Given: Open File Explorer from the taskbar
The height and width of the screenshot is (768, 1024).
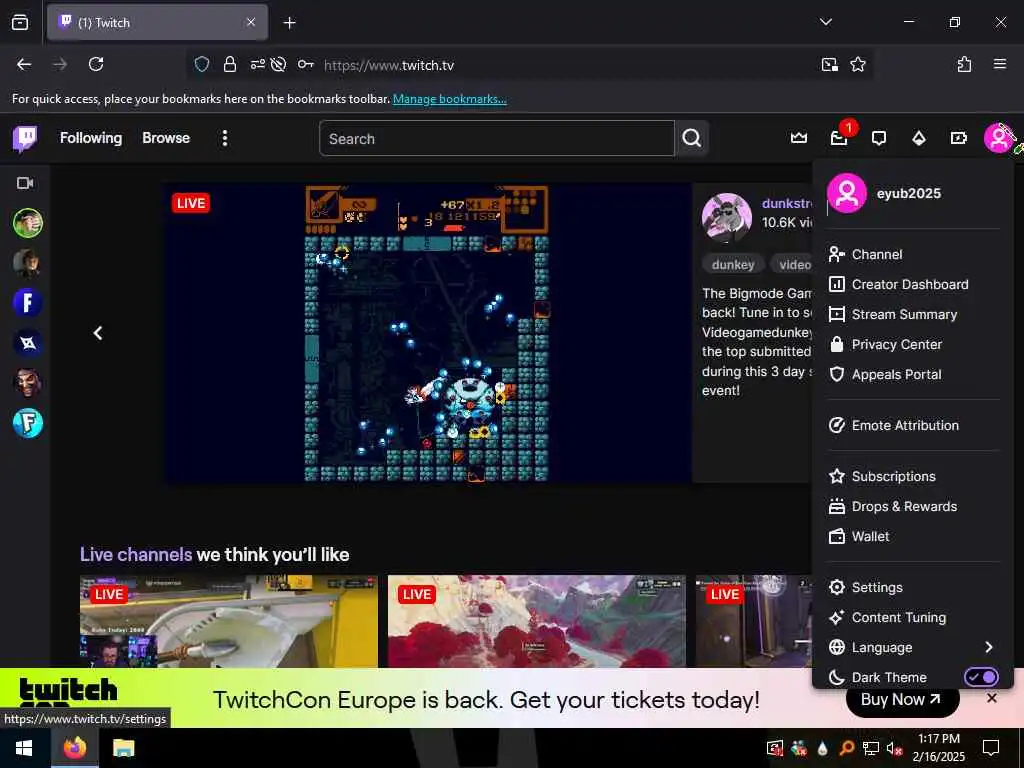Looking at the screenshot, I should [x=123, y=748].
